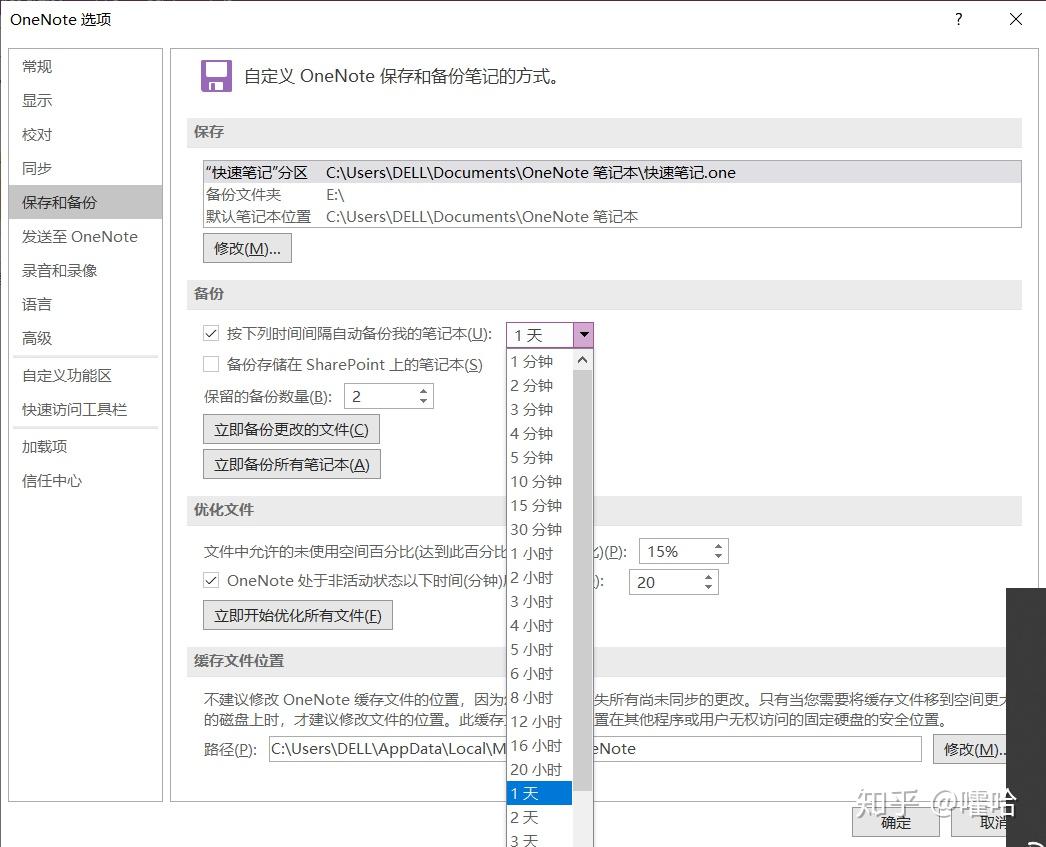
Task: Choose 5 小时 from the list
Action: (540, 650)
